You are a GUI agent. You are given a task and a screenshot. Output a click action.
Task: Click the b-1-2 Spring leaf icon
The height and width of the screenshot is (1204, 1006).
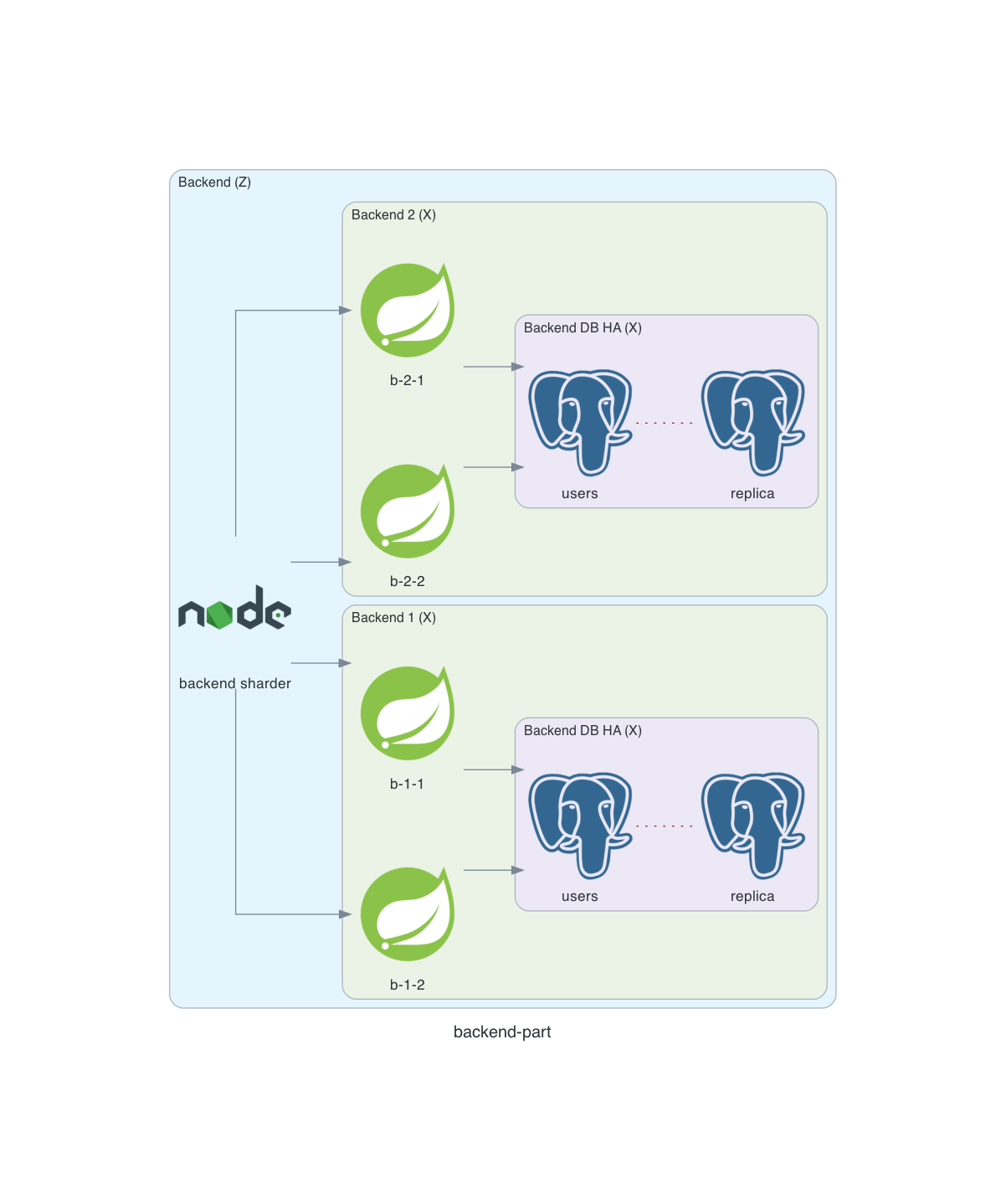(408, 914)
